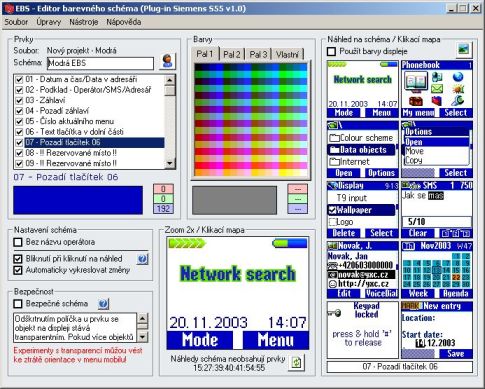Click Network search text in Zoom preview

tap(238, 274)
